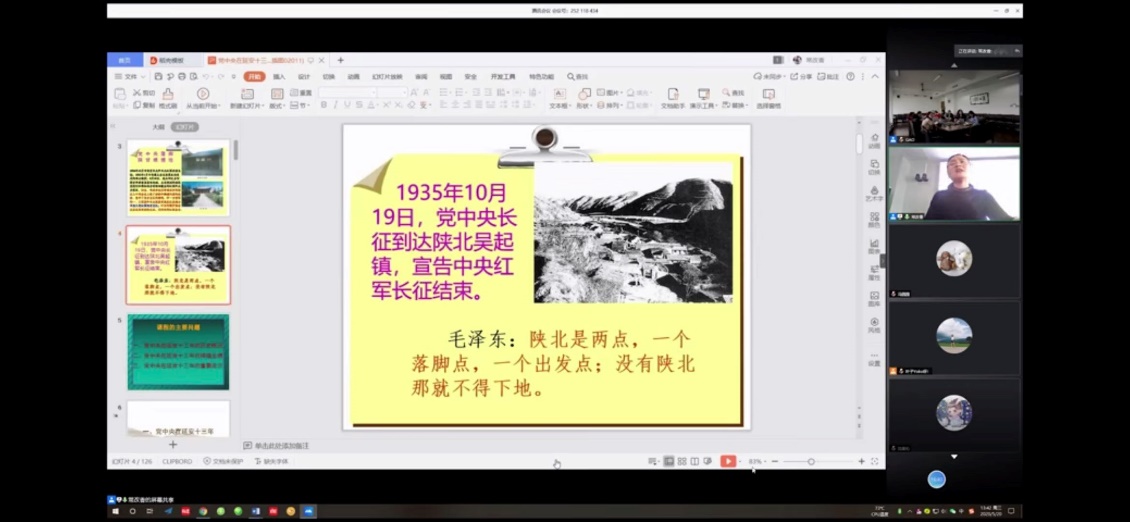1130x522 pixels.
Task: Click the zoom slider in status bar
Action: pyautogui.click(x=811, y=461)
